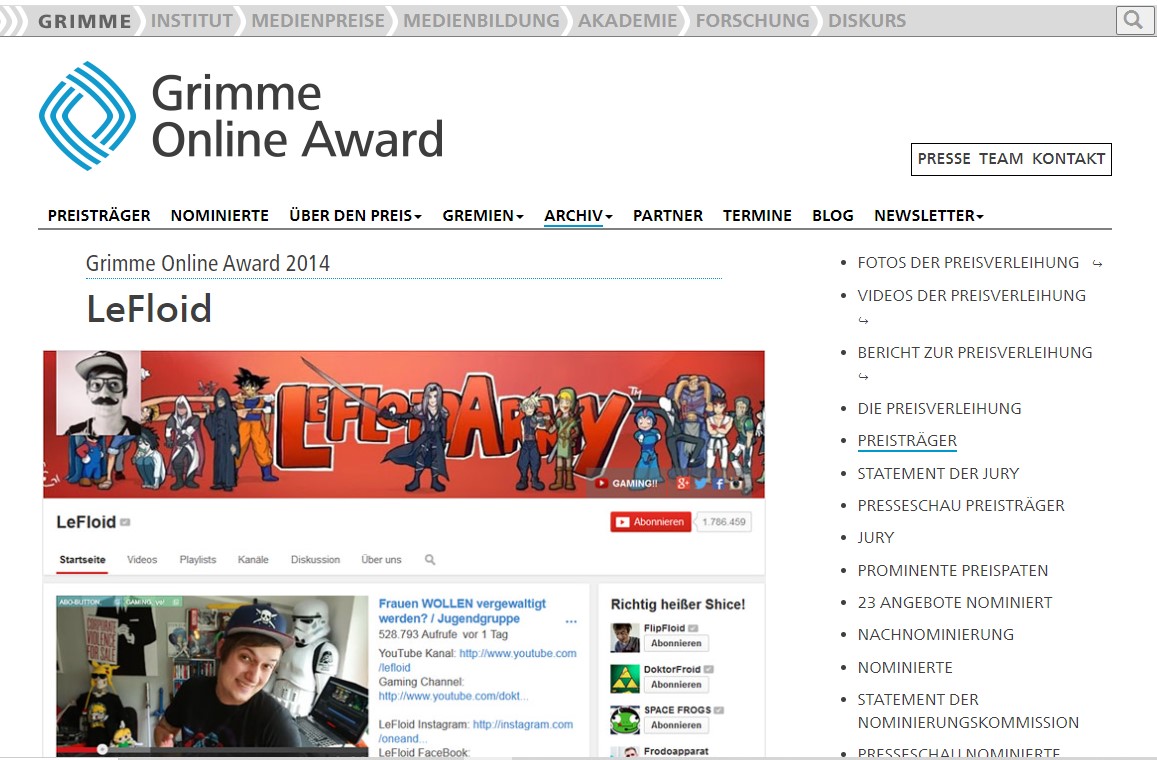Click the FlipFloid channel avatar
This screenshot has height=760, width=1157.
point(625,637)
